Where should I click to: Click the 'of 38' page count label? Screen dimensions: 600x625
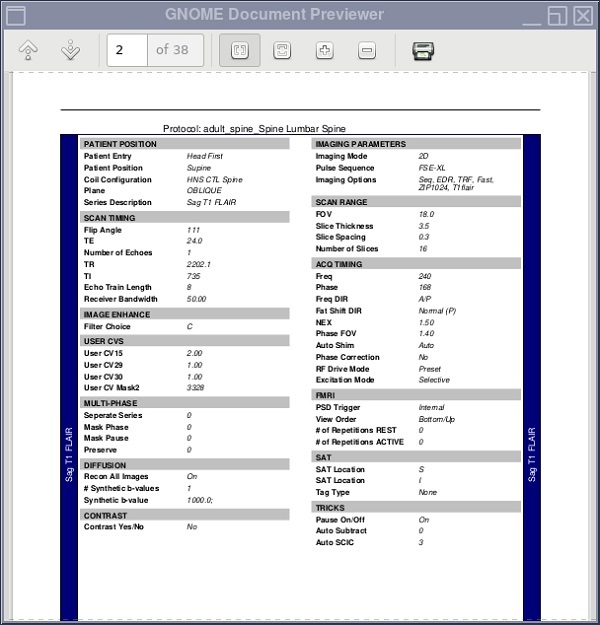click(x=176, y=51)
